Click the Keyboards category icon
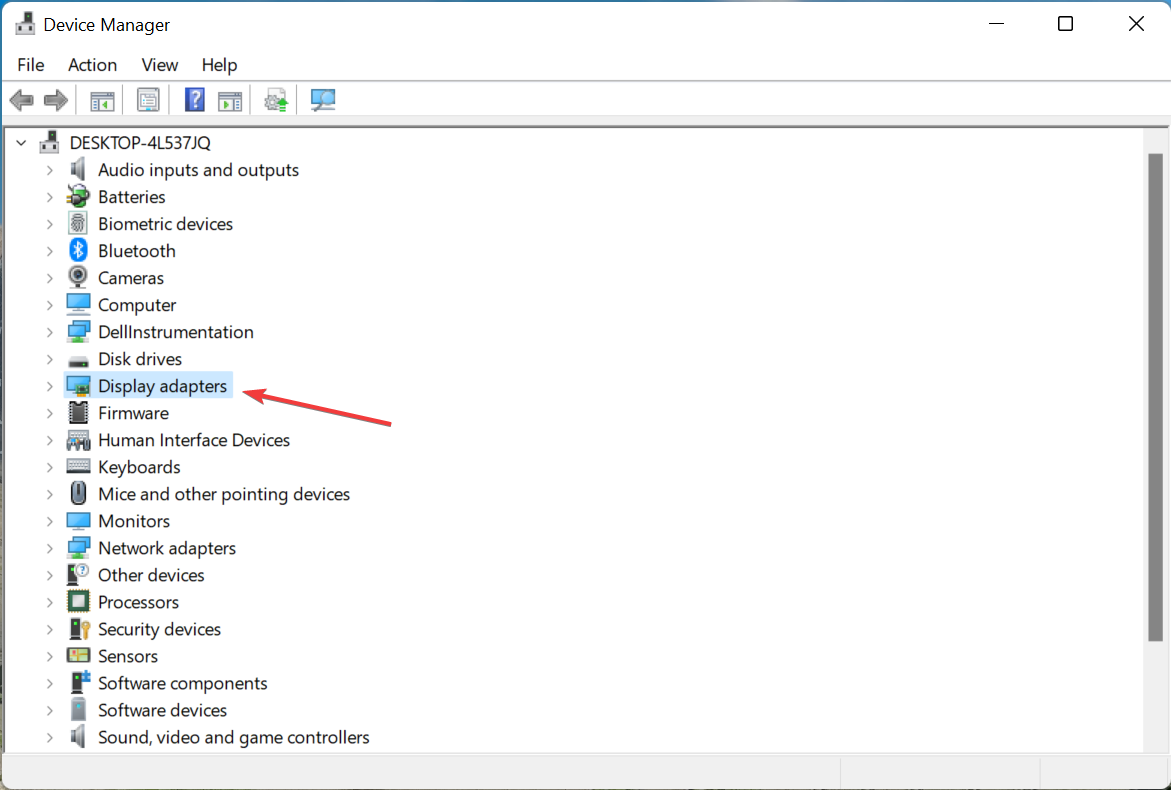This screenshot has height=790, width=1171. [x=78, y=466]
